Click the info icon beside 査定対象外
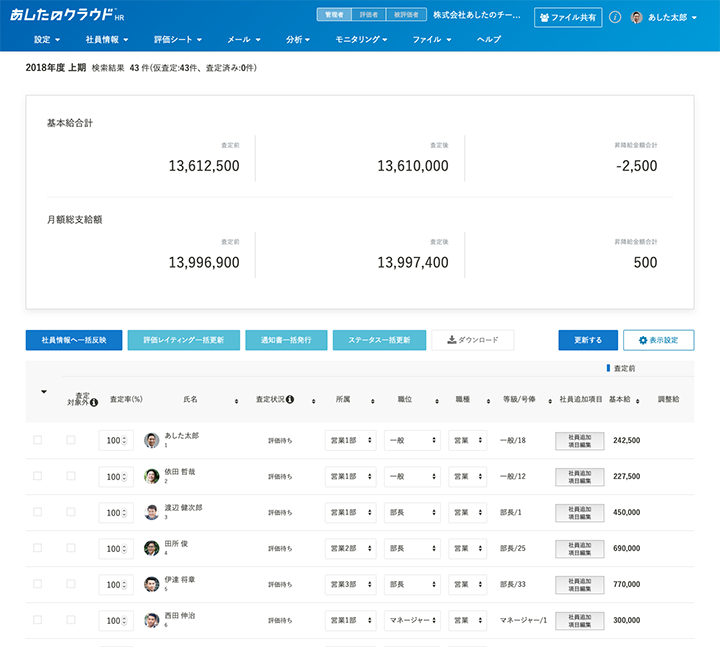The width and height of the screenshot is (720, 647). click(x=94, y=403)
